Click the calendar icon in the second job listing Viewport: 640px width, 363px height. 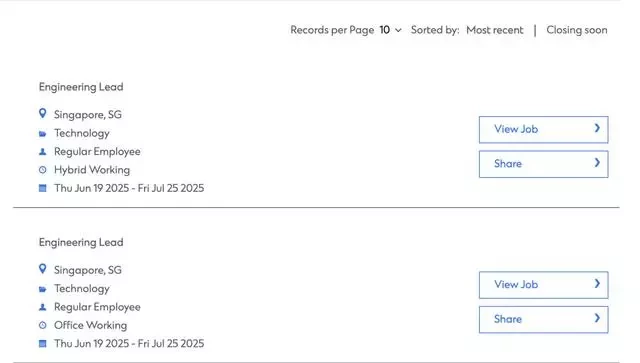[42, 344]
